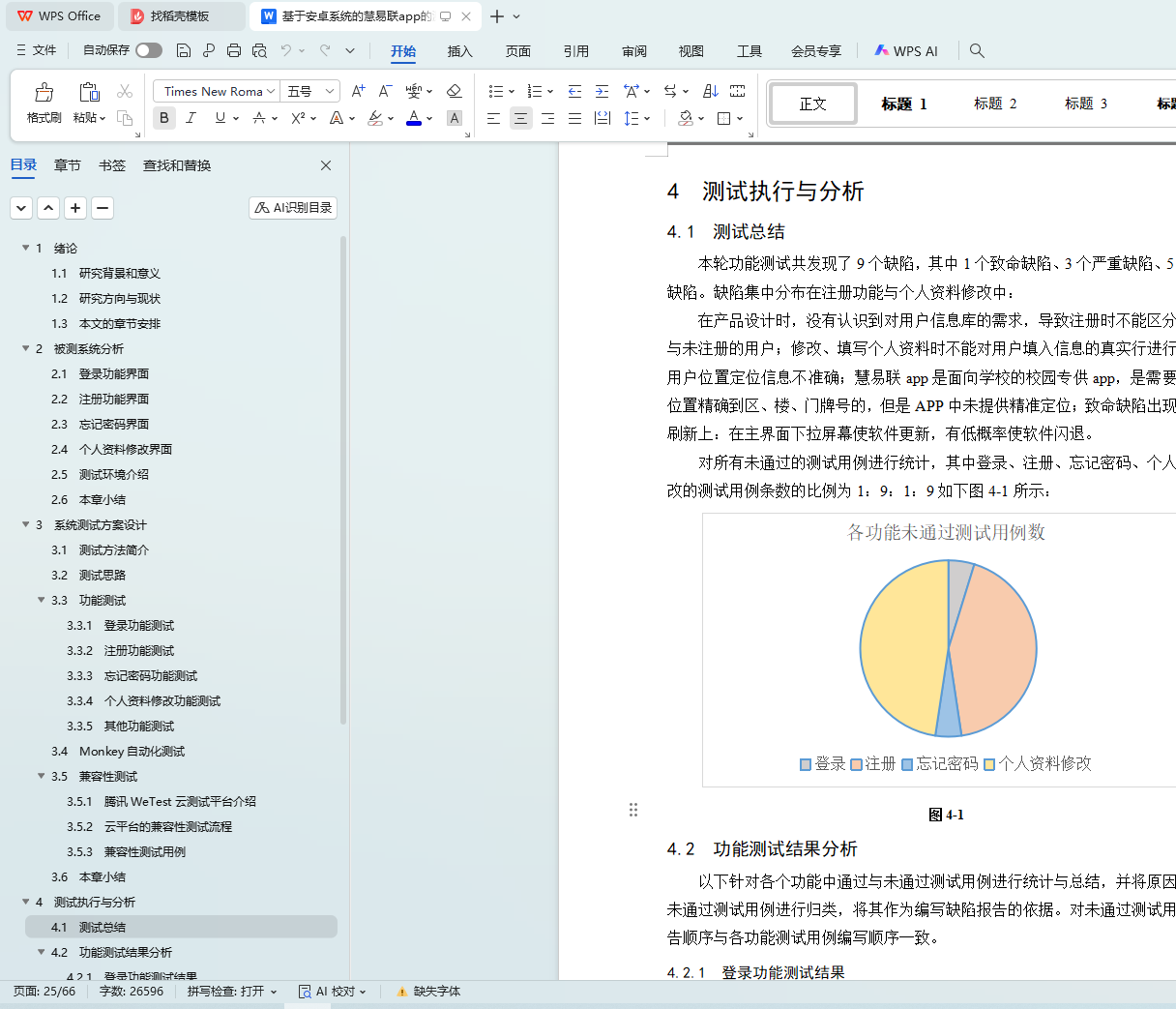
Task: Increase font size with the A+ icon
Action: (x=358, y=91)
